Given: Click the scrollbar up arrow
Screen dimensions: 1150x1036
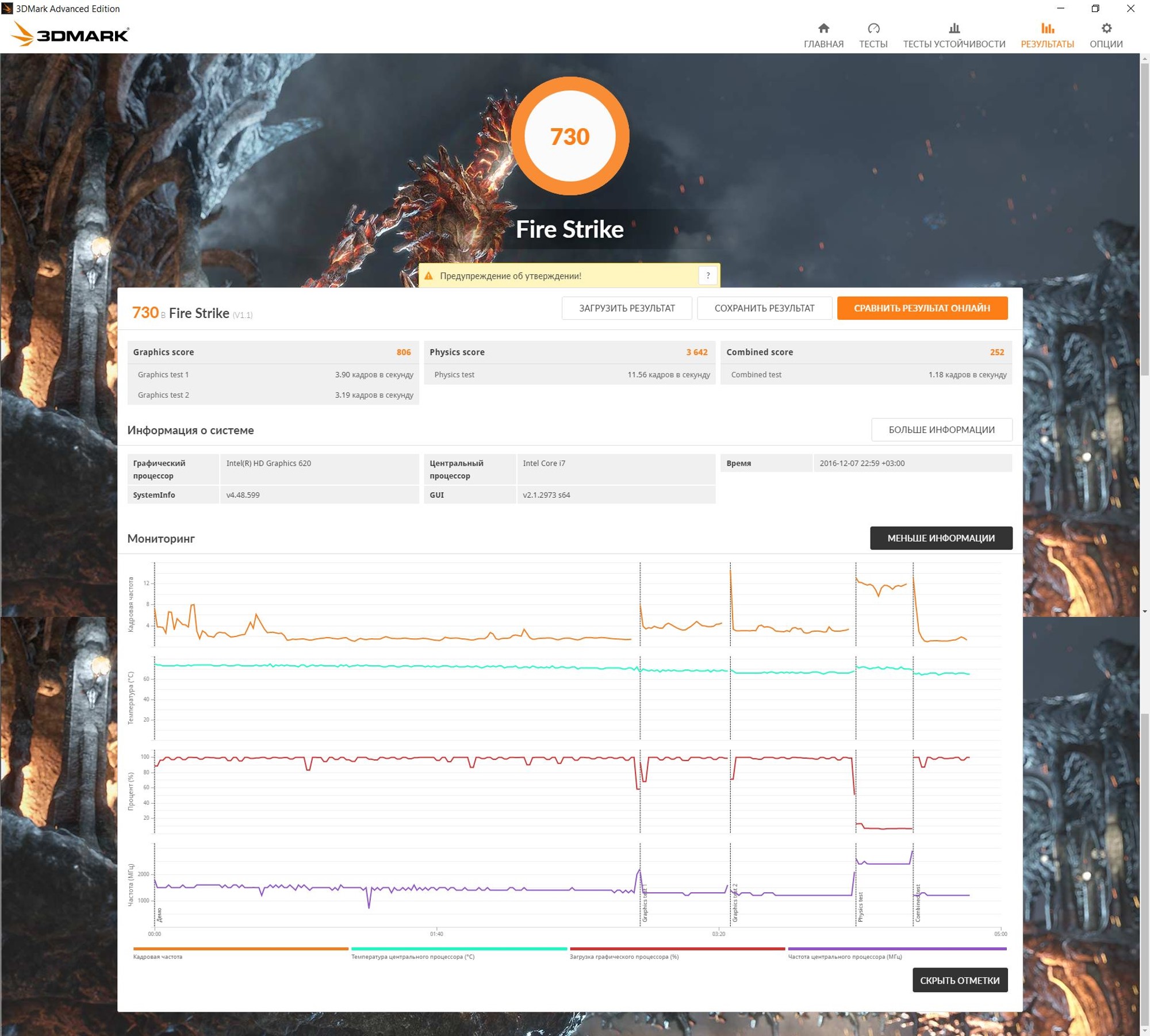Looking at the screenshot, I should (x=1145, y=58).
